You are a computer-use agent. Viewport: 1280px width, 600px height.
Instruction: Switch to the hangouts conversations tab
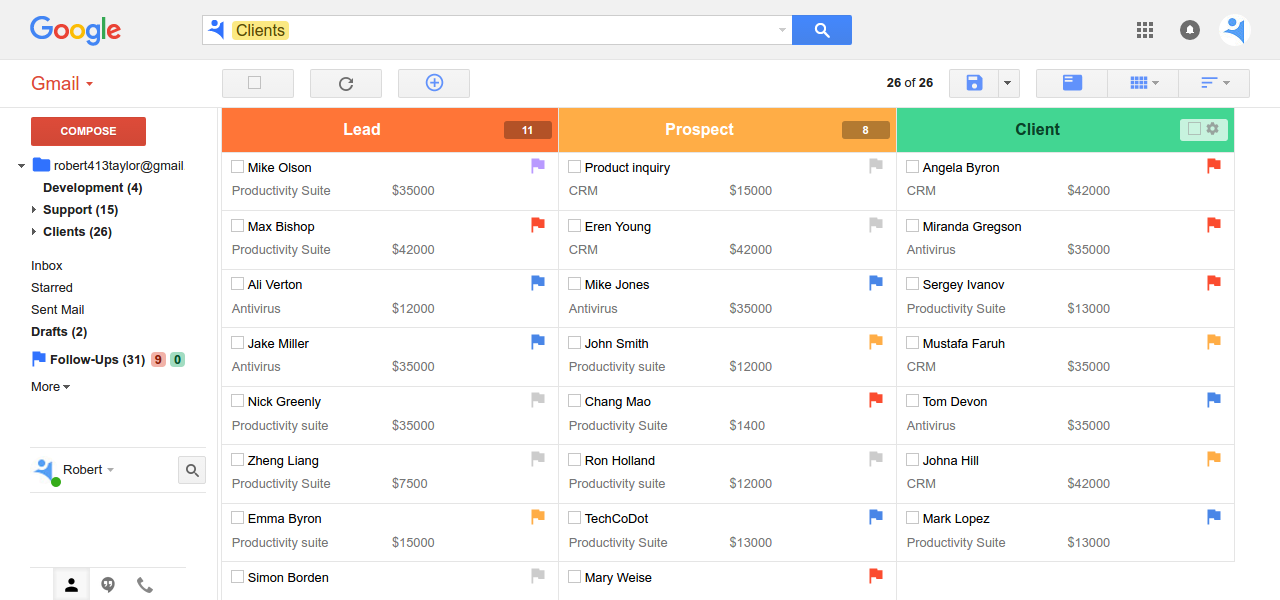[108, 585]
